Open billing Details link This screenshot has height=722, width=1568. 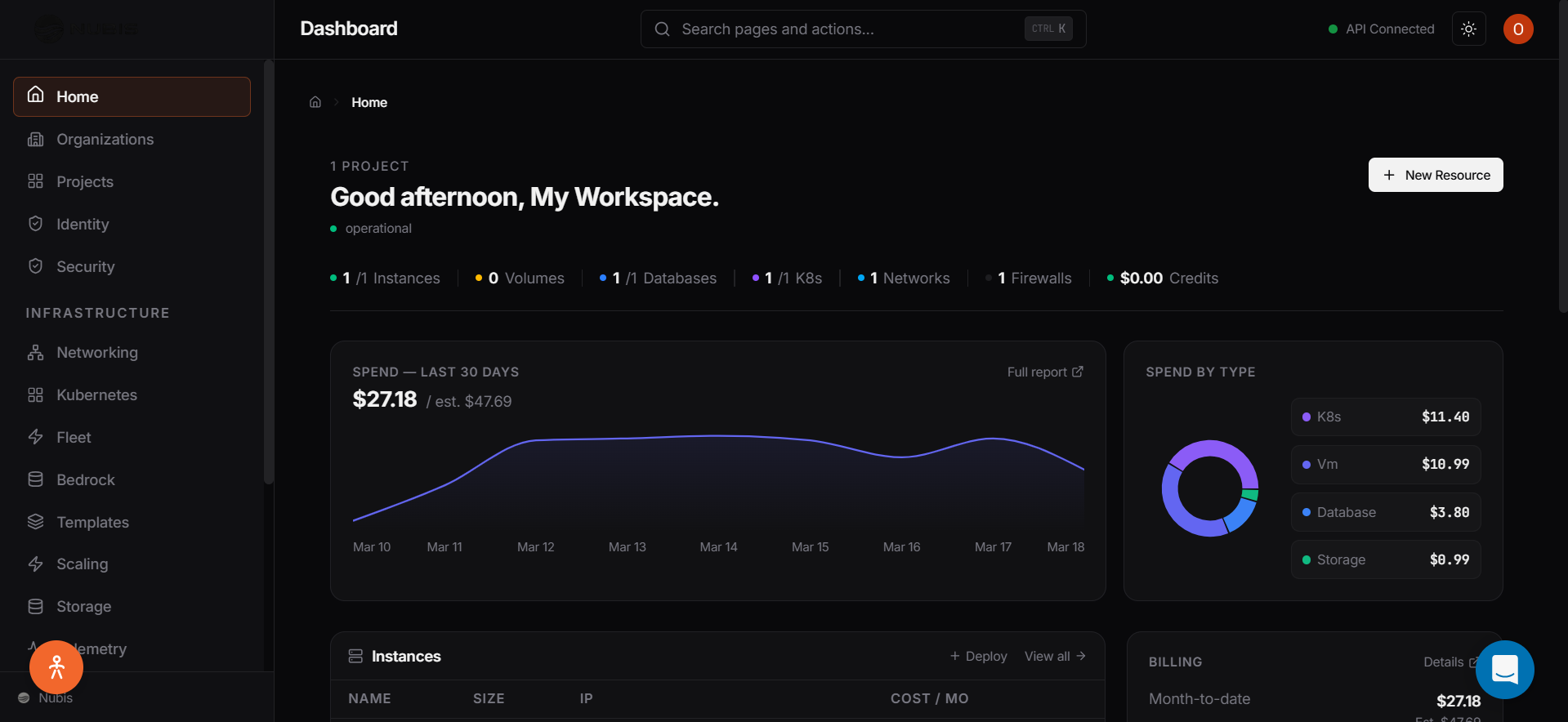tap(1450, 662)
